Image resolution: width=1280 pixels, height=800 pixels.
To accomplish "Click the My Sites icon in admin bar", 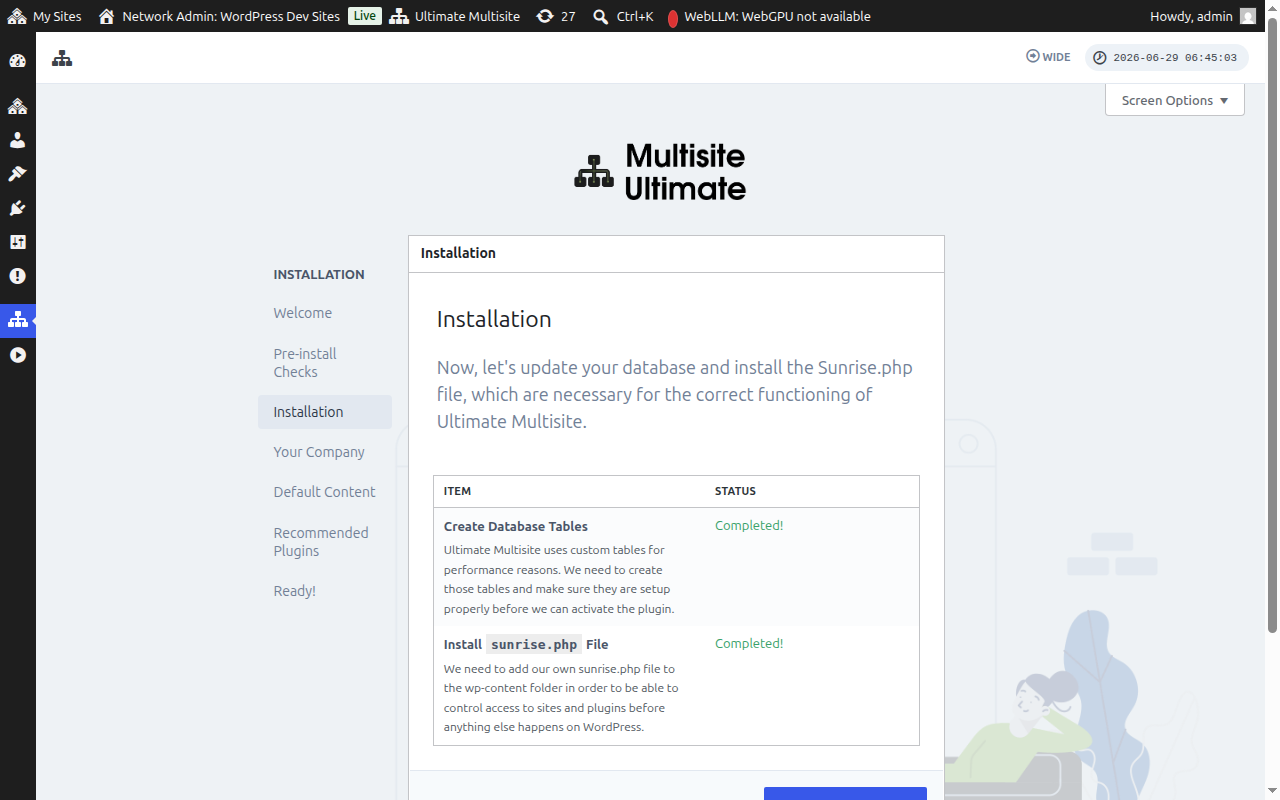I will (x=17, y=16).
